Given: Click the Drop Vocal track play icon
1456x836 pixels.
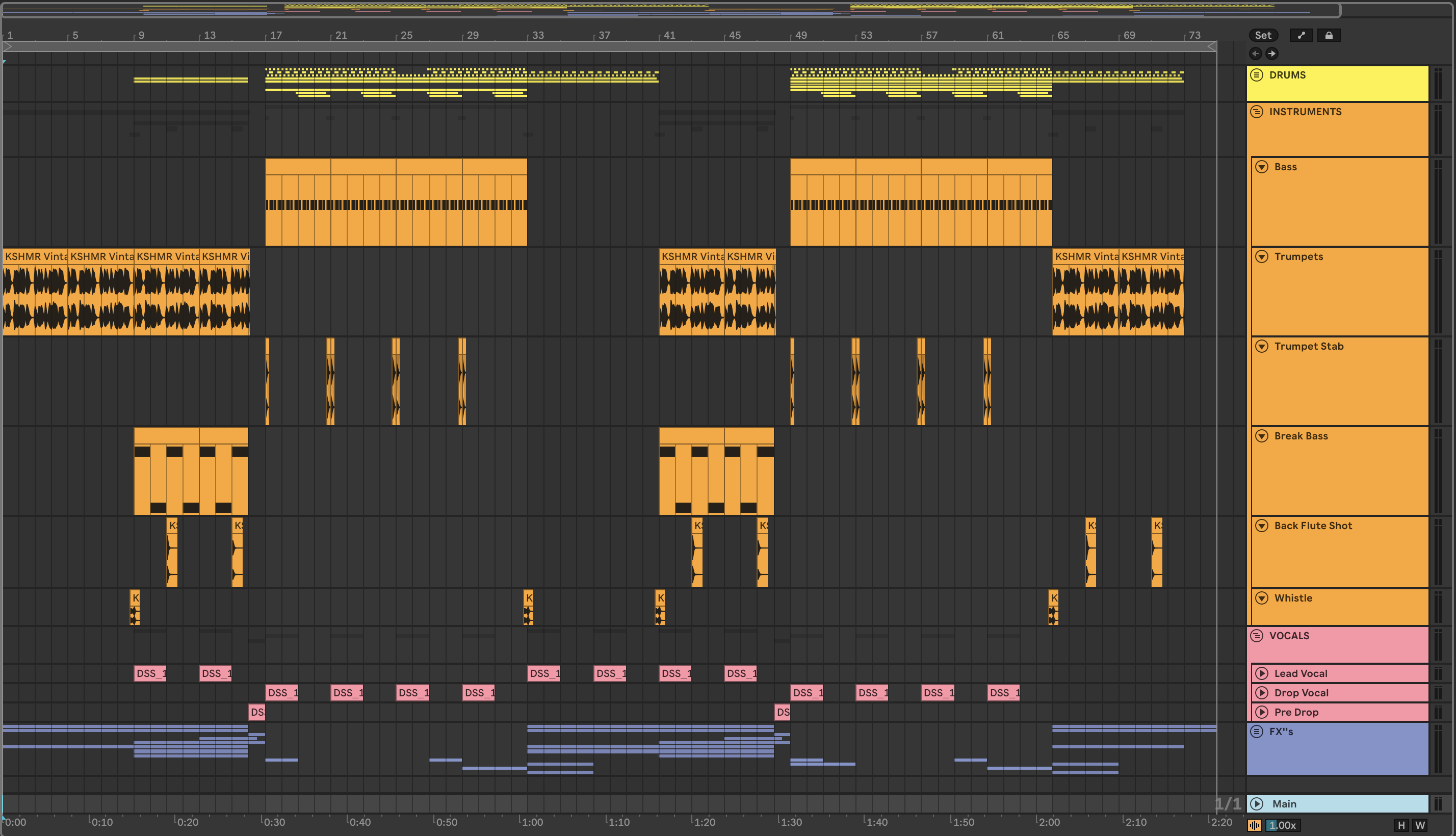Looking at the screenshot, I should click(x=1261, y=692).
